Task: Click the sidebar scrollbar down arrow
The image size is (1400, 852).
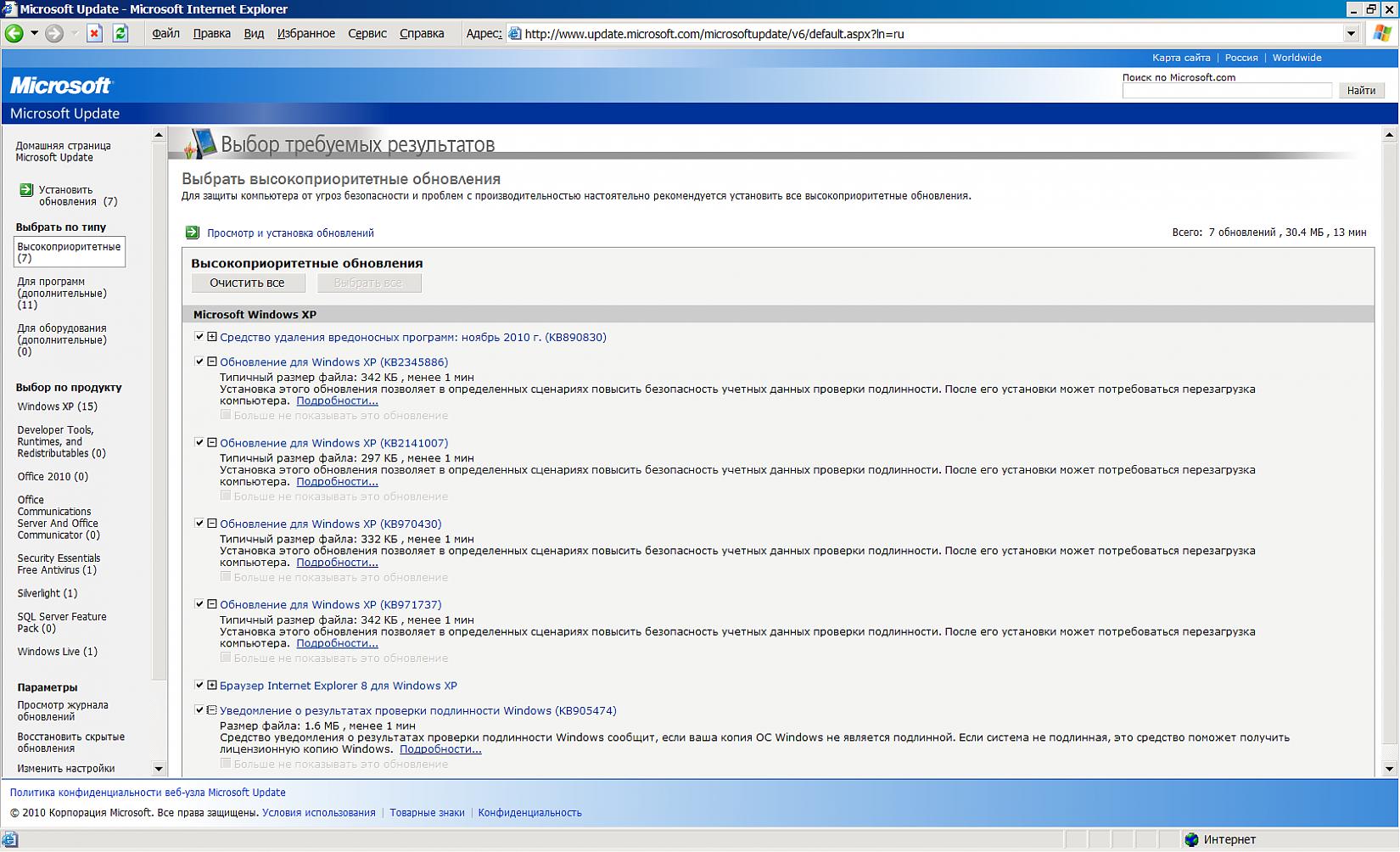Action: click(x=159, y=769)
